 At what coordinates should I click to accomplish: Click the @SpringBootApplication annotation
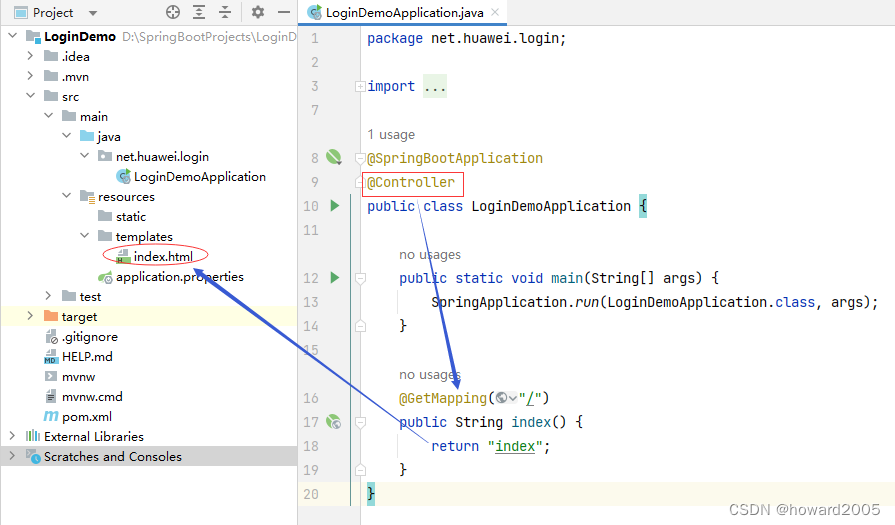(x=455, y=158)
